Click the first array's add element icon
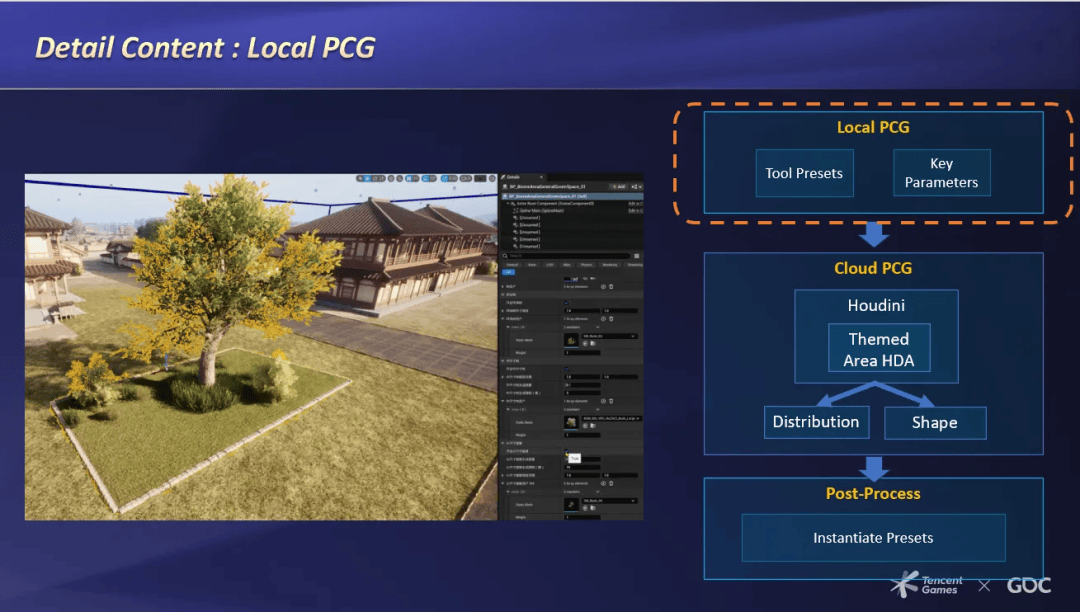Image resolution: width=1080 pixels, height=612 pixels. click(603, 286)
